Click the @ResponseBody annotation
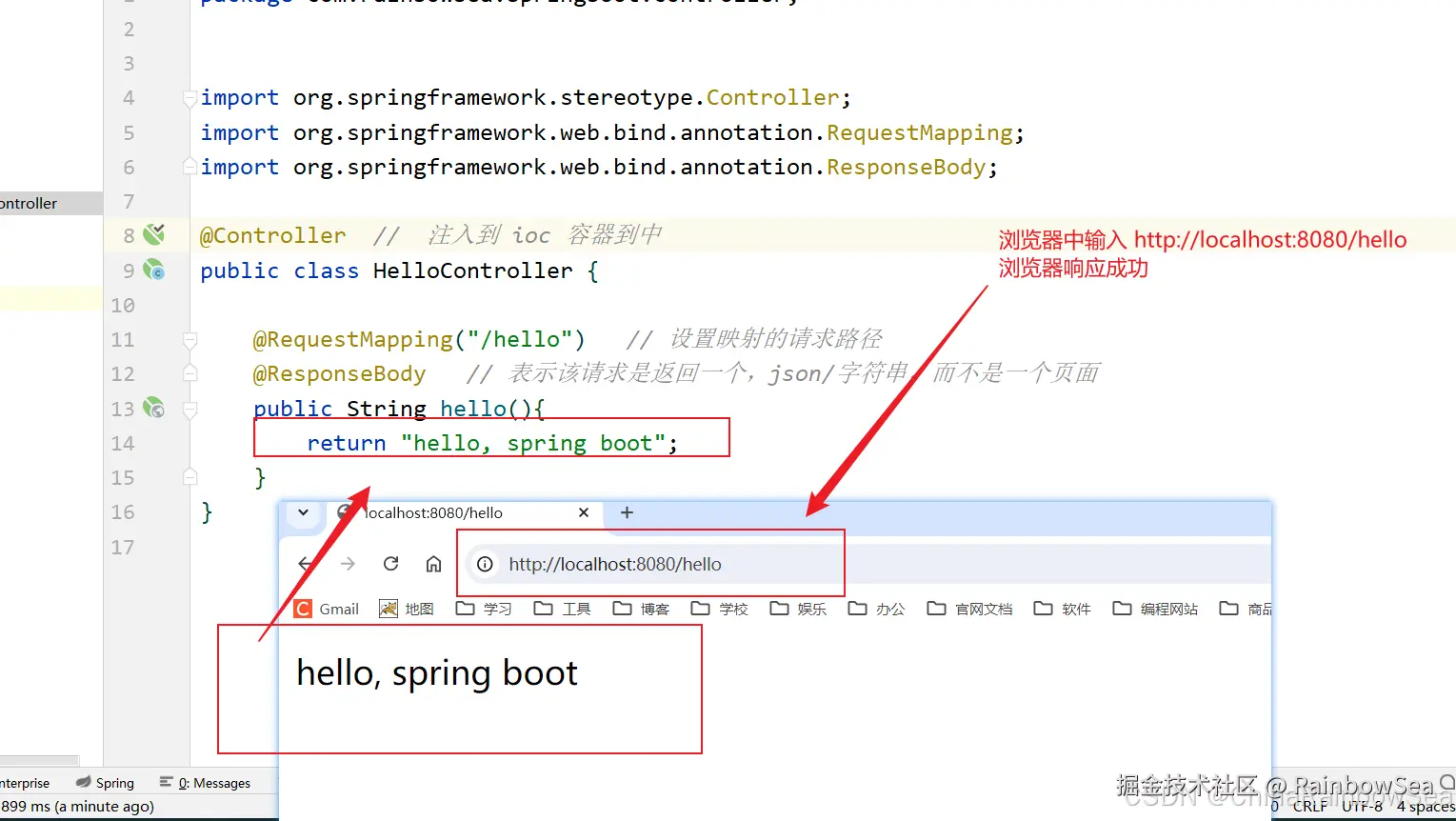 click(x=340, y=373)
